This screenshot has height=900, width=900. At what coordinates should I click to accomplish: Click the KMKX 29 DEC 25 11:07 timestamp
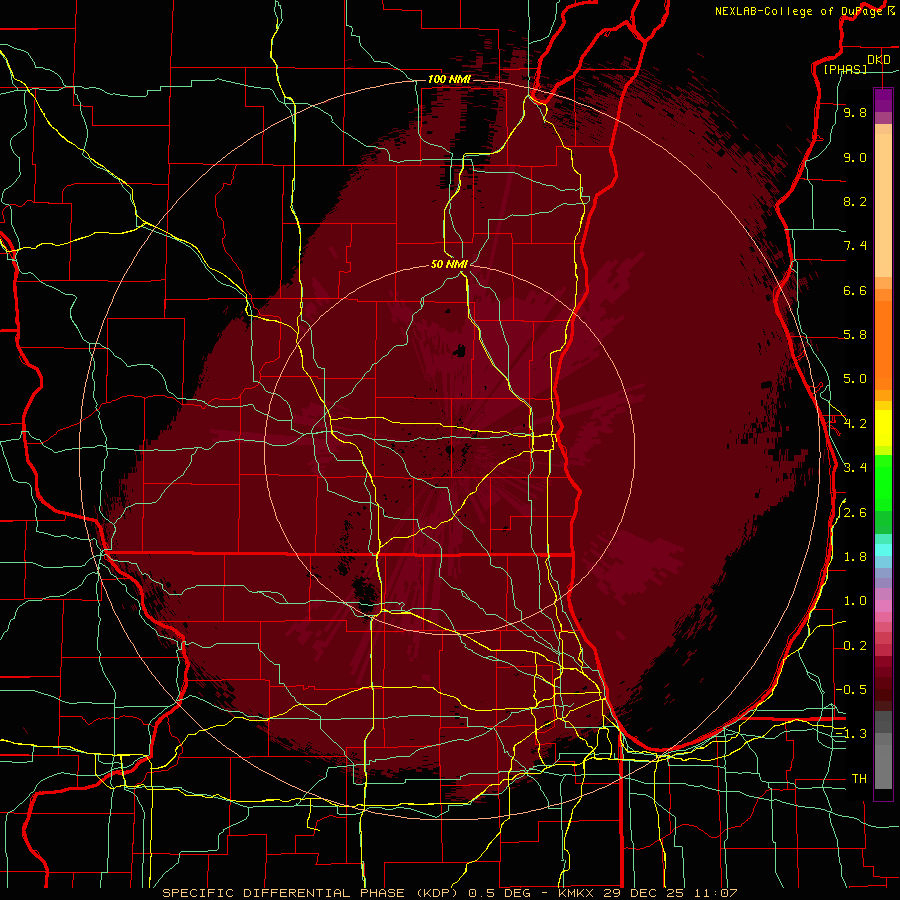[647, 893]
